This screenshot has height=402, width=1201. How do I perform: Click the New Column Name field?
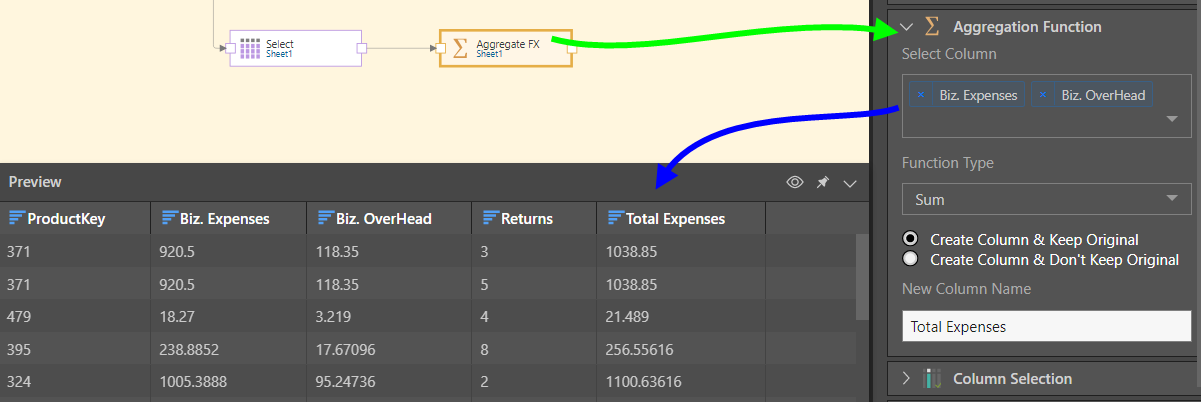1046,326
